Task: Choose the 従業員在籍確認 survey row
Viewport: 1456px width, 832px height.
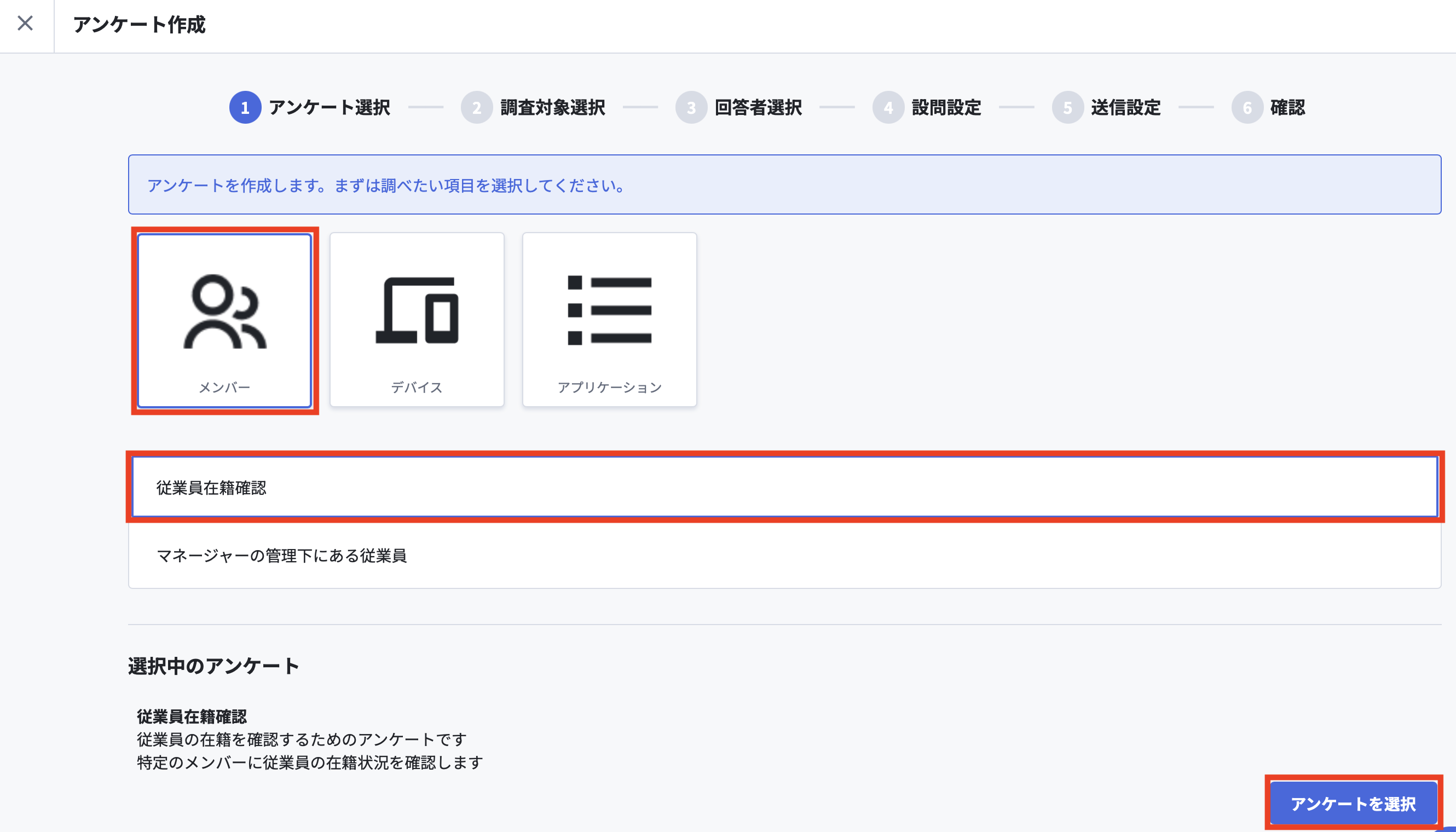Action: 784,487
